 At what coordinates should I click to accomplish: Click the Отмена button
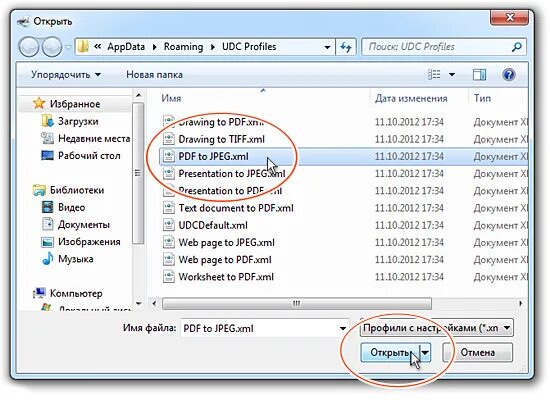(x=478, y=352)
